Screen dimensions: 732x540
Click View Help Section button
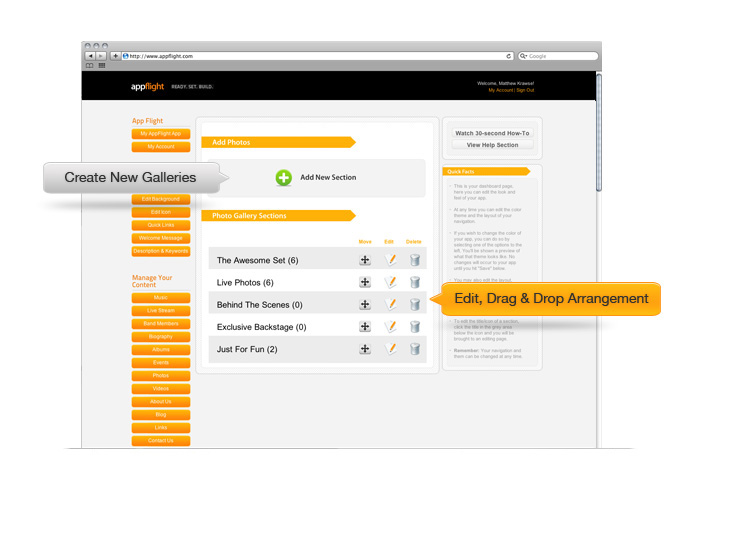click(492, 145)
